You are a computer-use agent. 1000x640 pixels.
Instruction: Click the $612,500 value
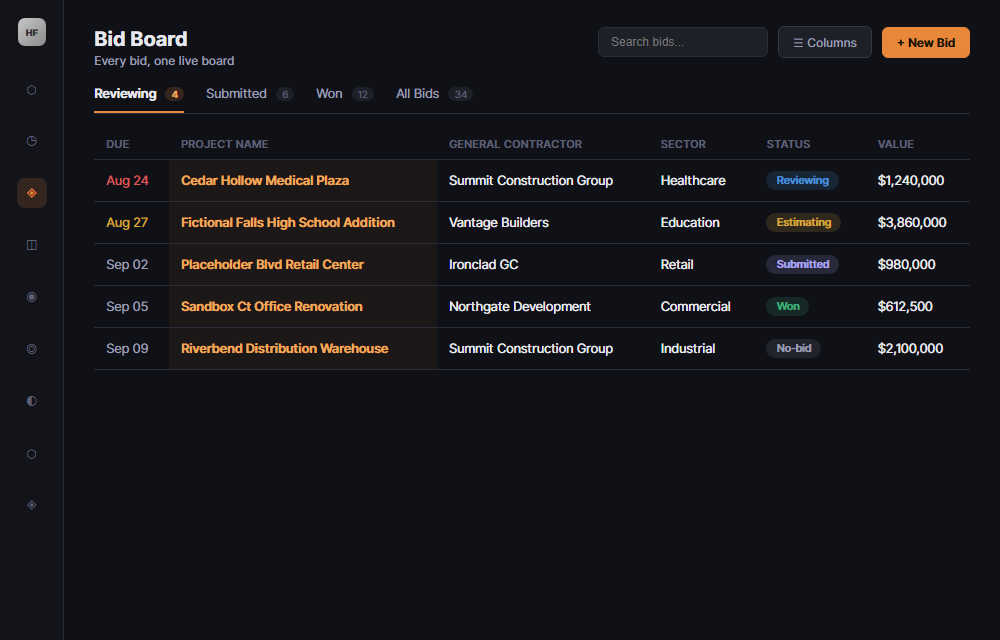[905, 307]
